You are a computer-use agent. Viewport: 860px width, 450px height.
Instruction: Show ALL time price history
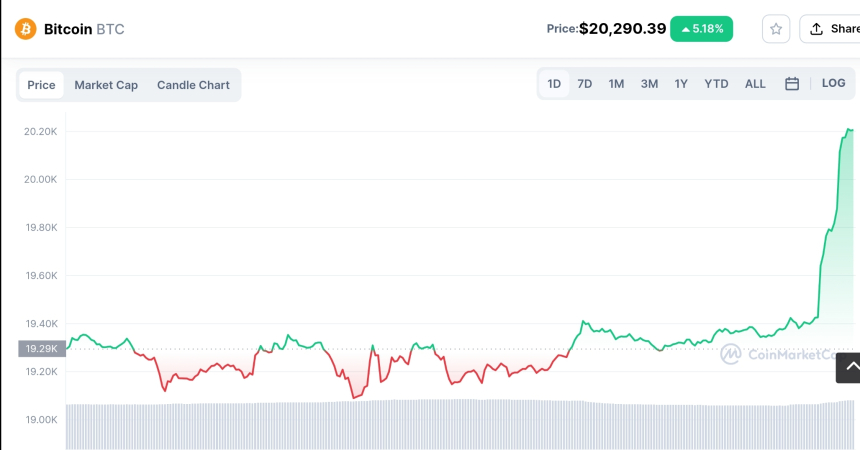(x=755, y=84)
